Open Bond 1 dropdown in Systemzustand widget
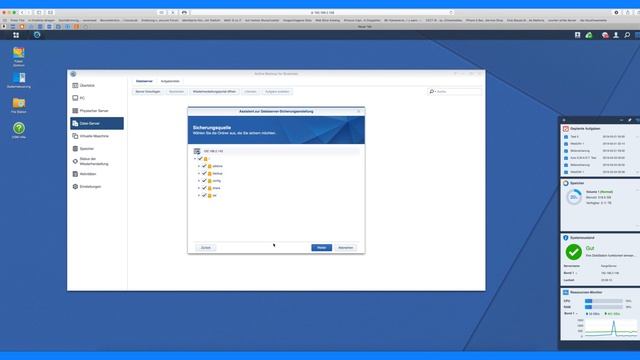Viewport: 640px width, 360px height. [x=571, y=273]
